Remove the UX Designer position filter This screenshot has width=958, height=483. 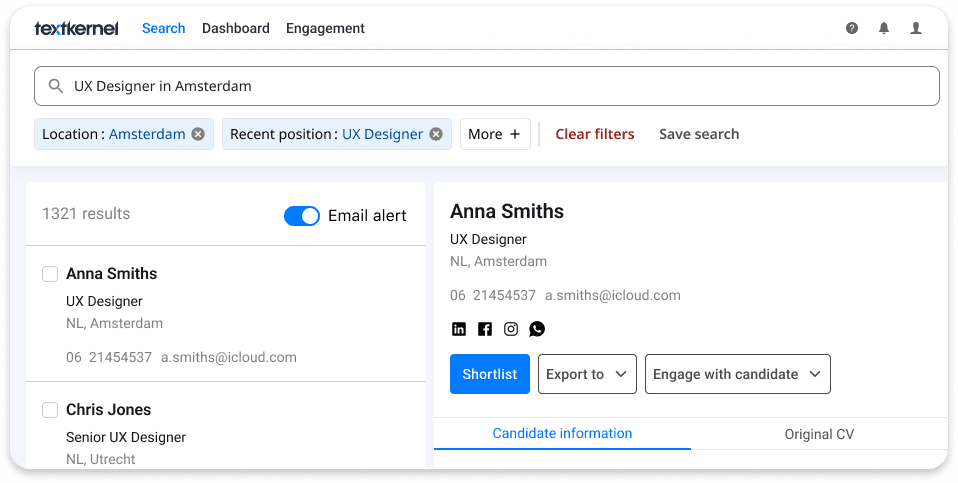click(x=436, y=134)
